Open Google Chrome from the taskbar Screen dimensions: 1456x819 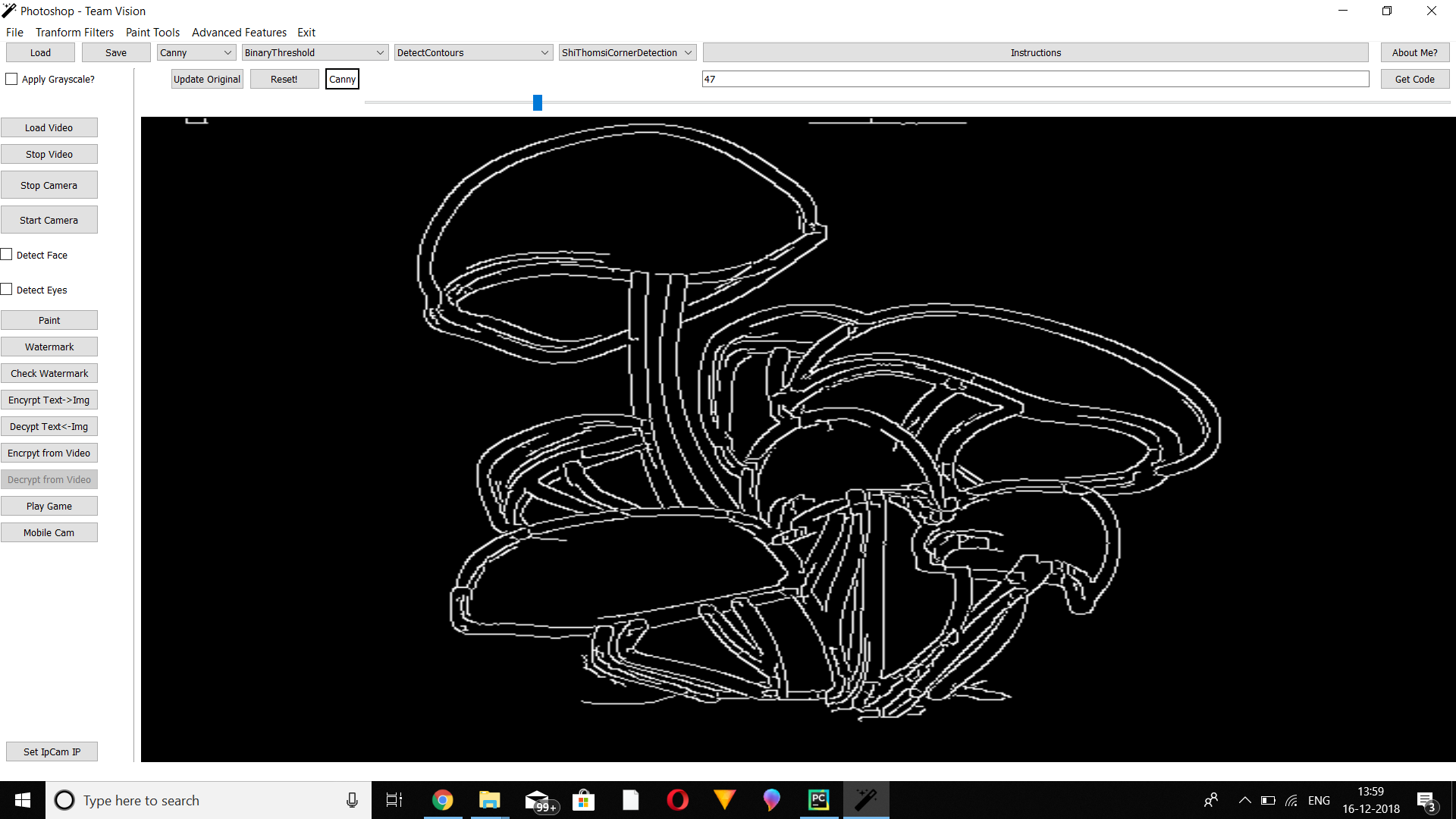pos(442,800)
